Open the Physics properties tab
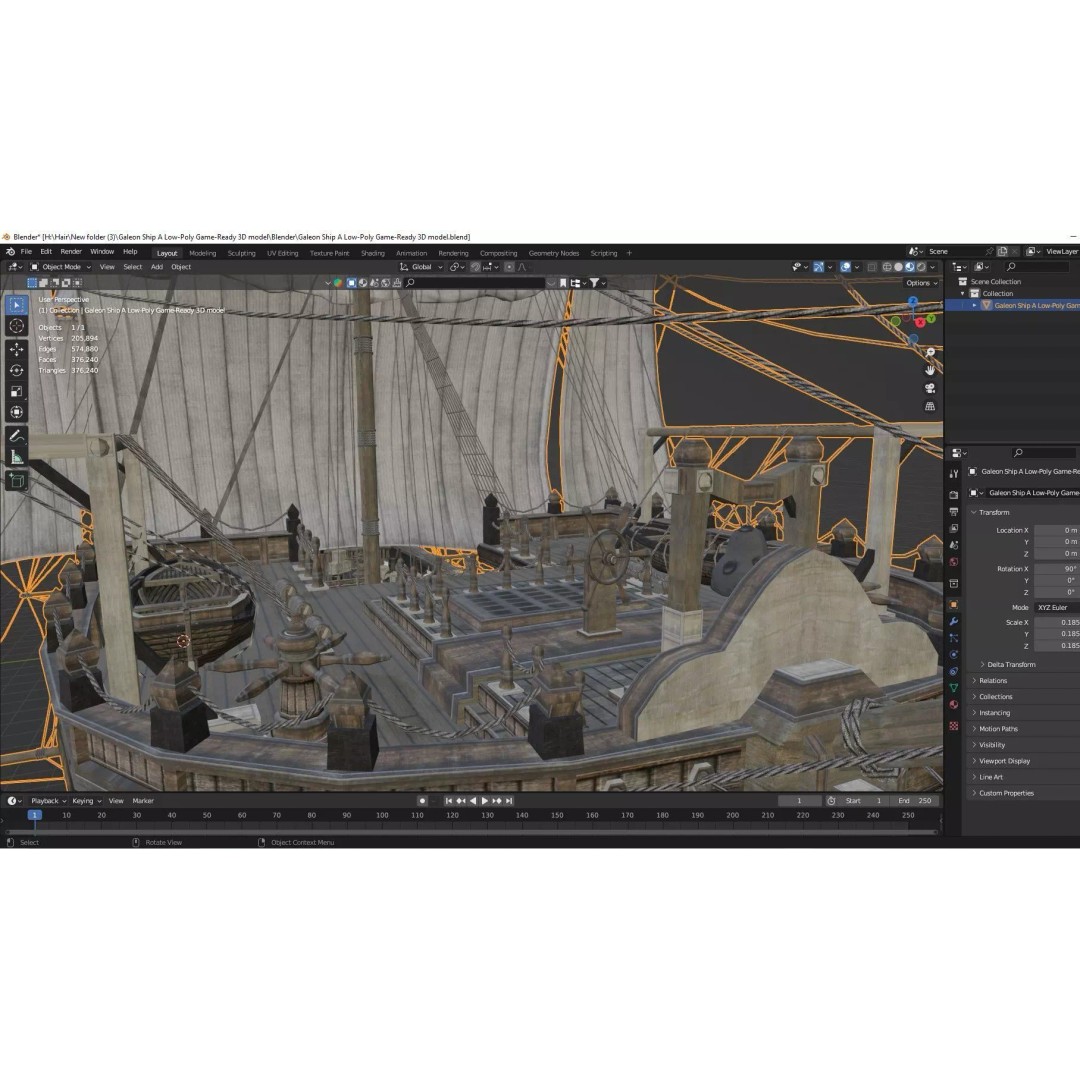Image resolution: width=1080 pixels, height=1080 pixels. (954, 654)
